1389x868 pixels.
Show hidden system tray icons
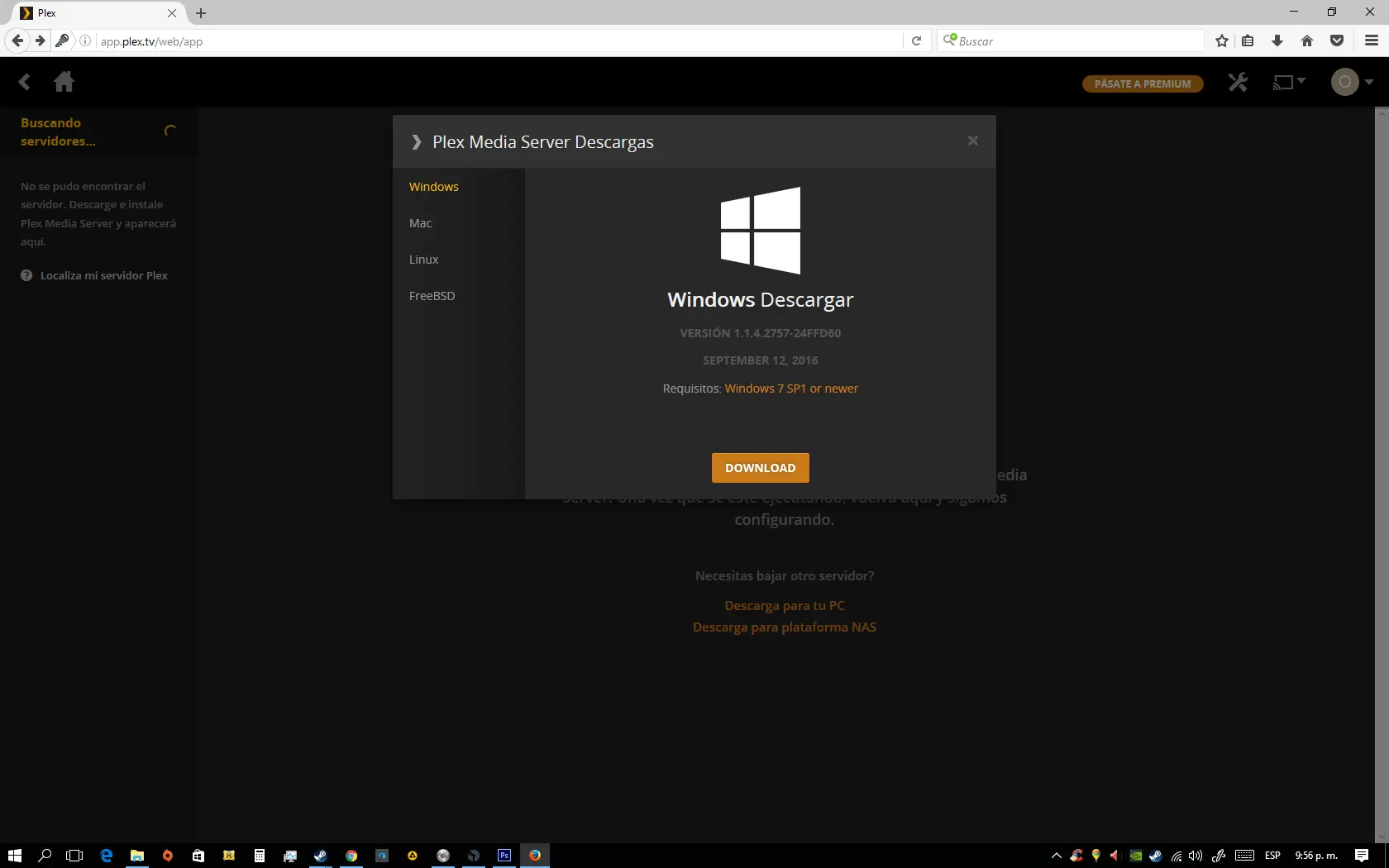coord(1056,856)
